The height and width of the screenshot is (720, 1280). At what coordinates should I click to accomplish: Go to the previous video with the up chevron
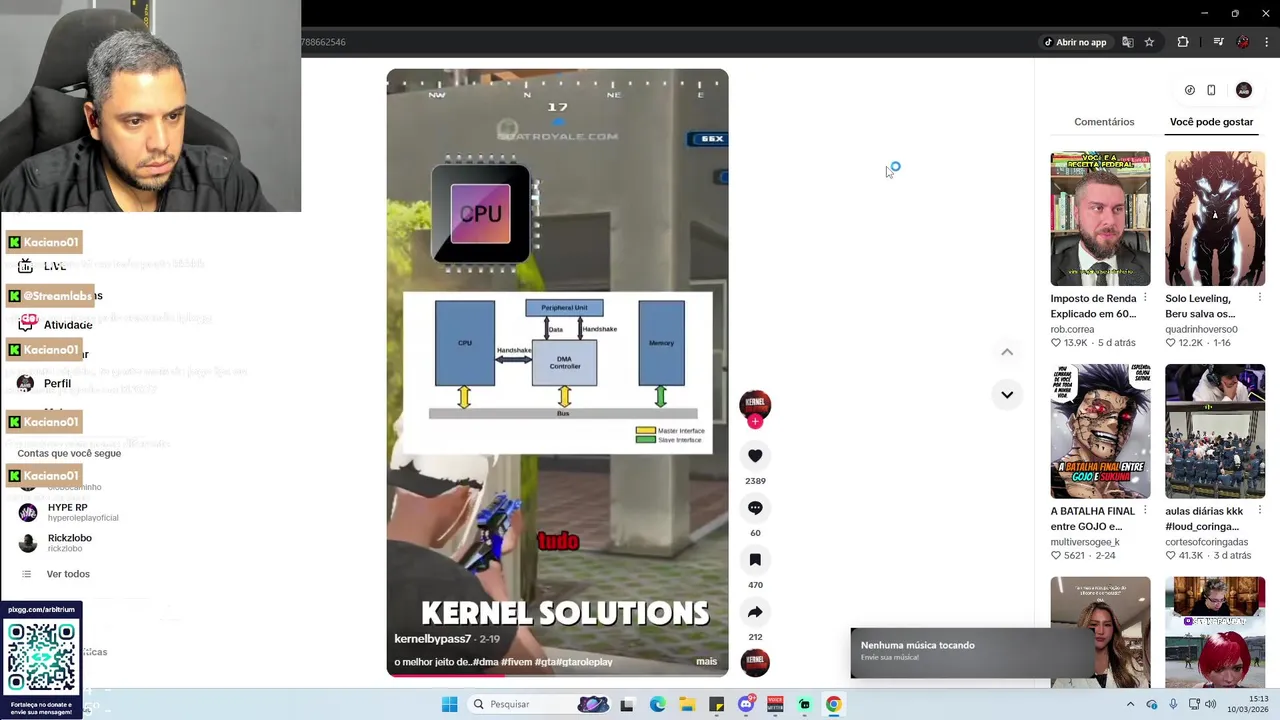tap(1007, 352)
